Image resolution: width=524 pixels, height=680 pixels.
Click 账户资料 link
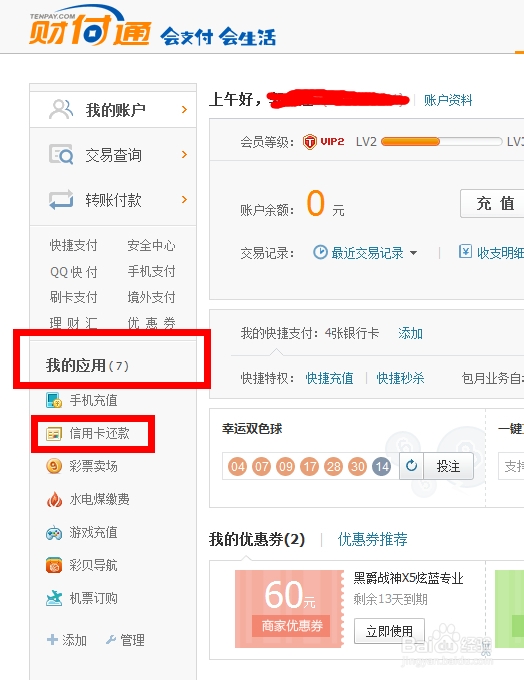[448, 100]
